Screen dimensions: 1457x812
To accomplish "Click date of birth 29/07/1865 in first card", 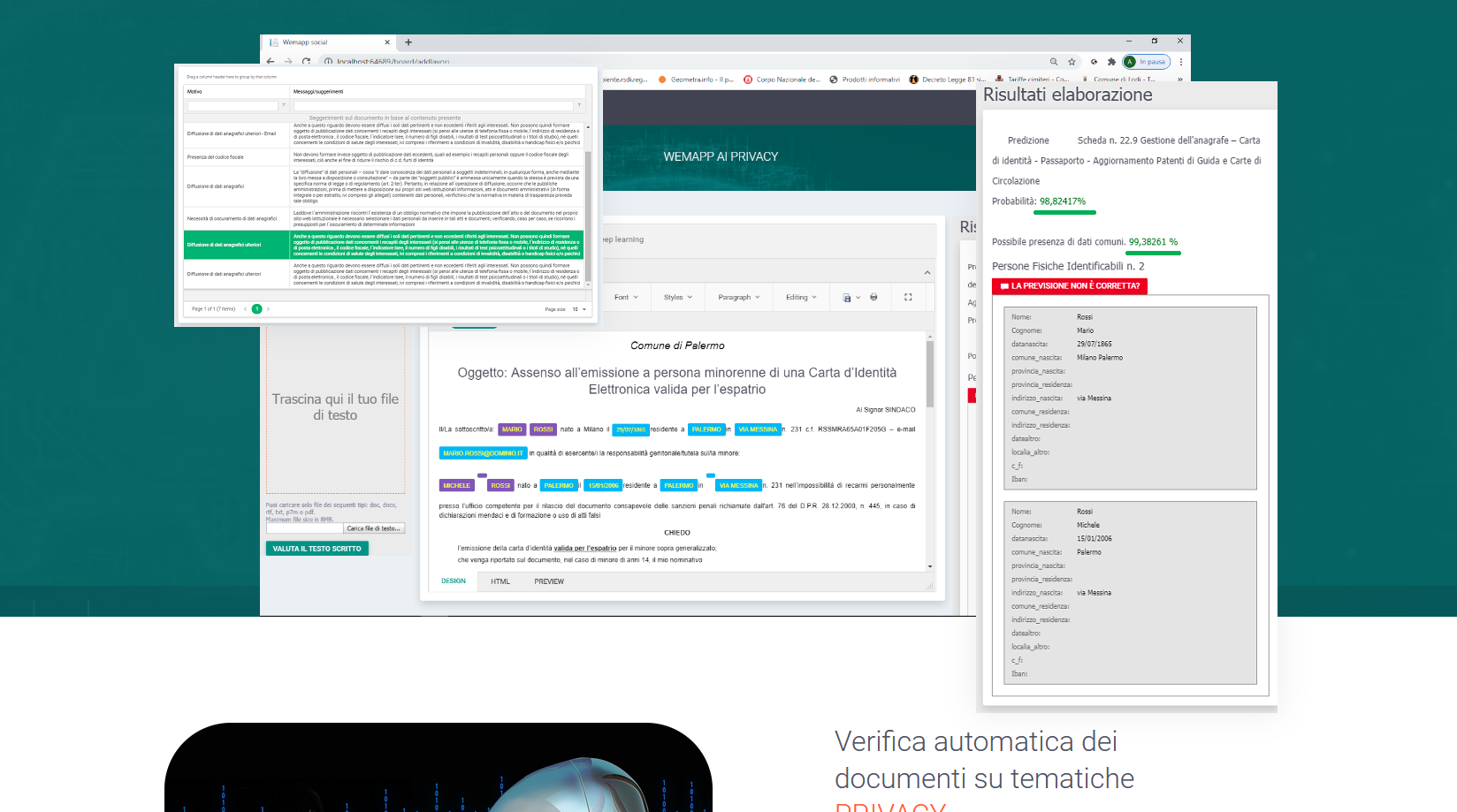I will 1095,345.
